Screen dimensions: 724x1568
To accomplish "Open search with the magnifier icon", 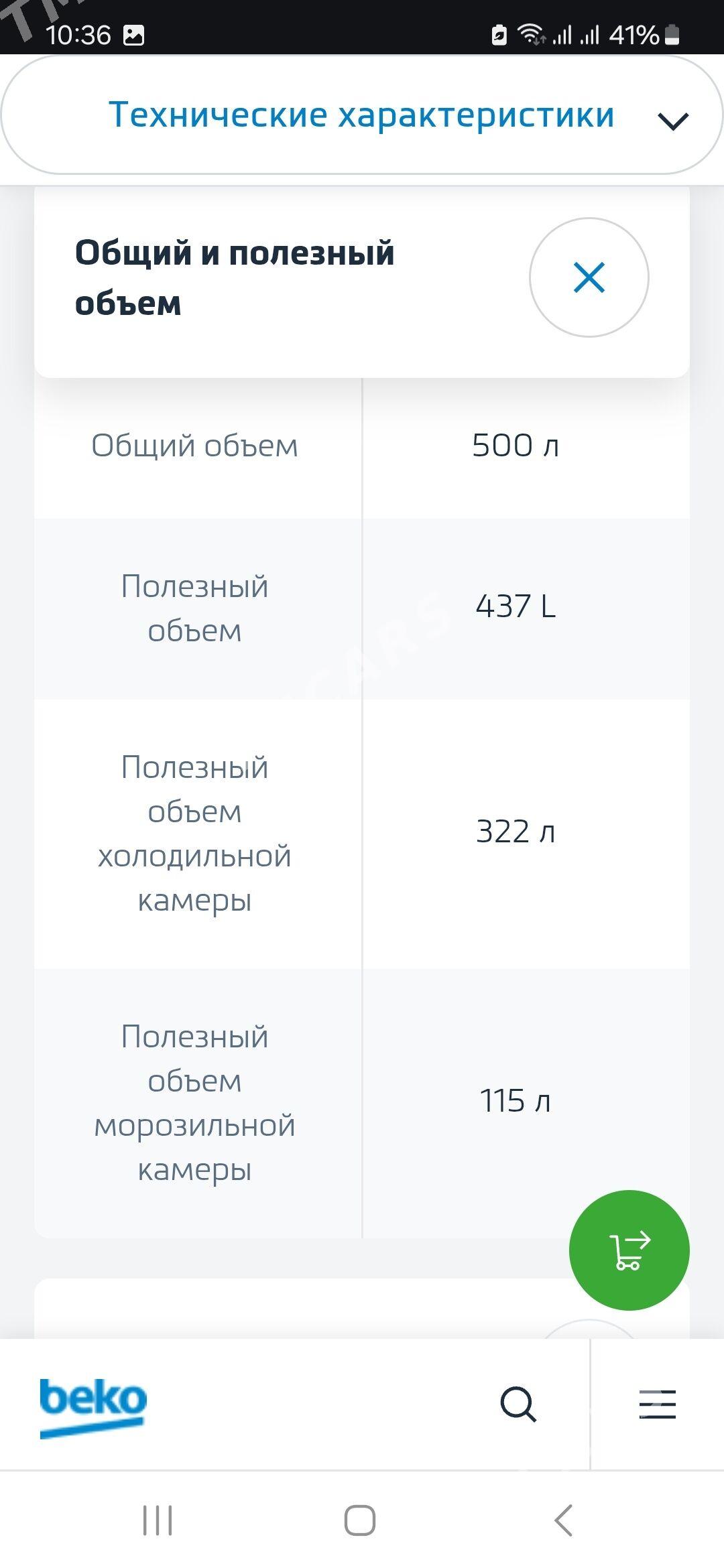I will 518,1404.
